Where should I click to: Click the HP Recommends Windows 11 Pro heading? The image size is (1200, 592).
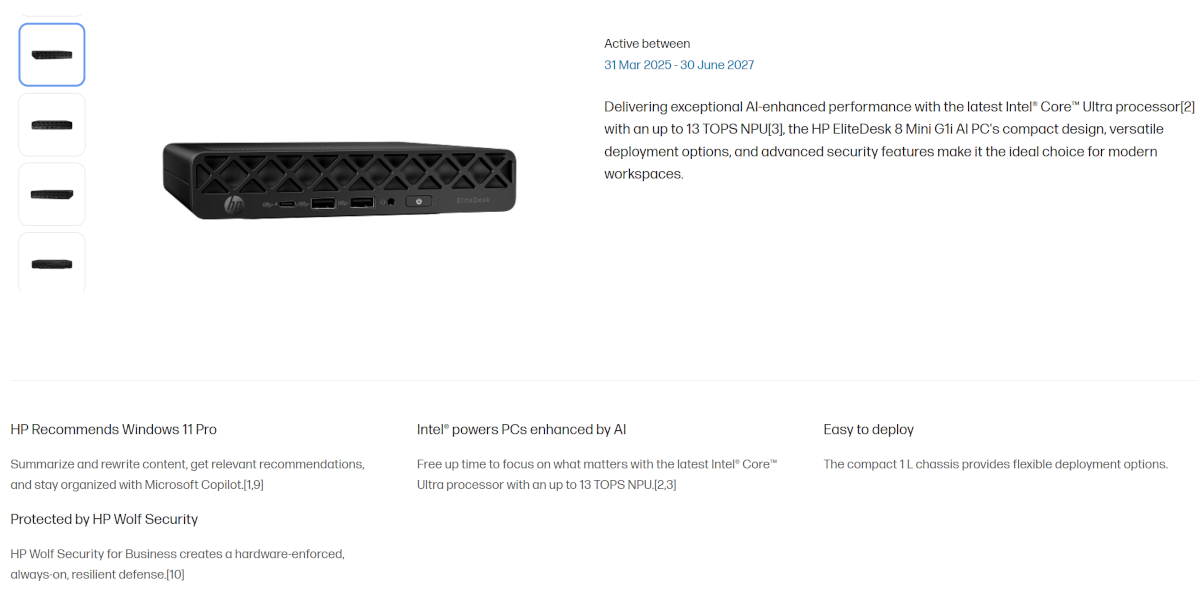pos(114,430)
